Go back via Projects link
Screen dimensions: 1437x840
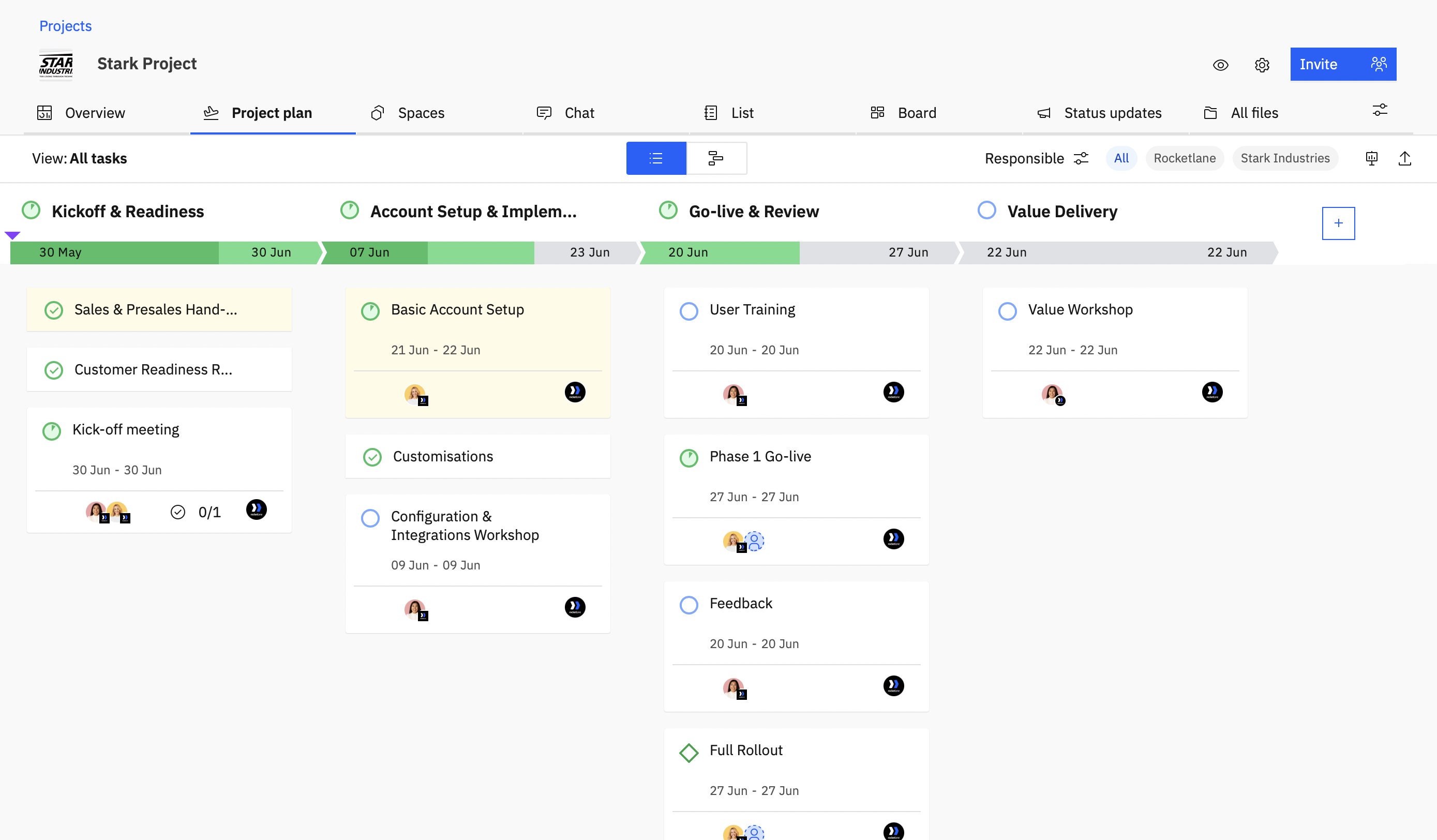(x=66, y=26)
